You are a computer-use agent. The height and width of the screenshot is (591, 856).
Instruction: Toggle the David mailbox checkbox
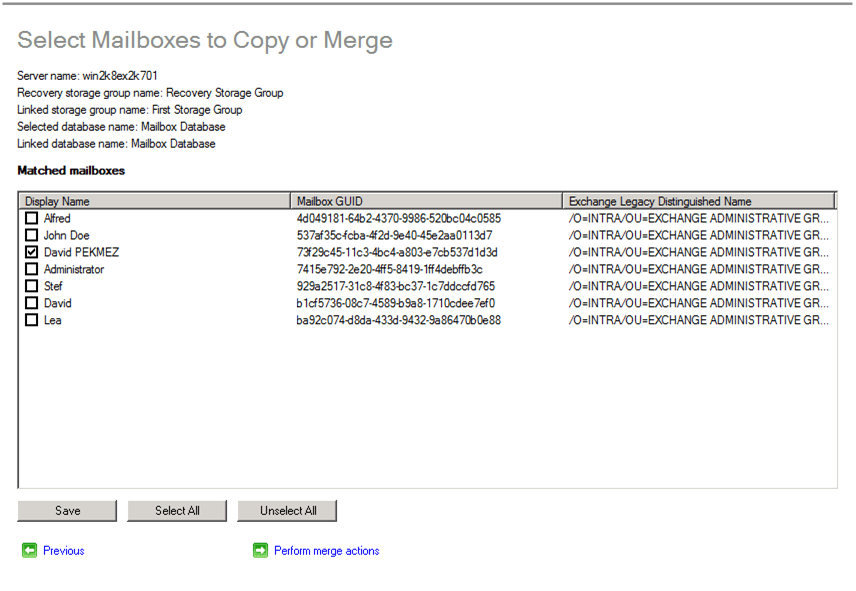pyautogui.click(x=32, y=304)
